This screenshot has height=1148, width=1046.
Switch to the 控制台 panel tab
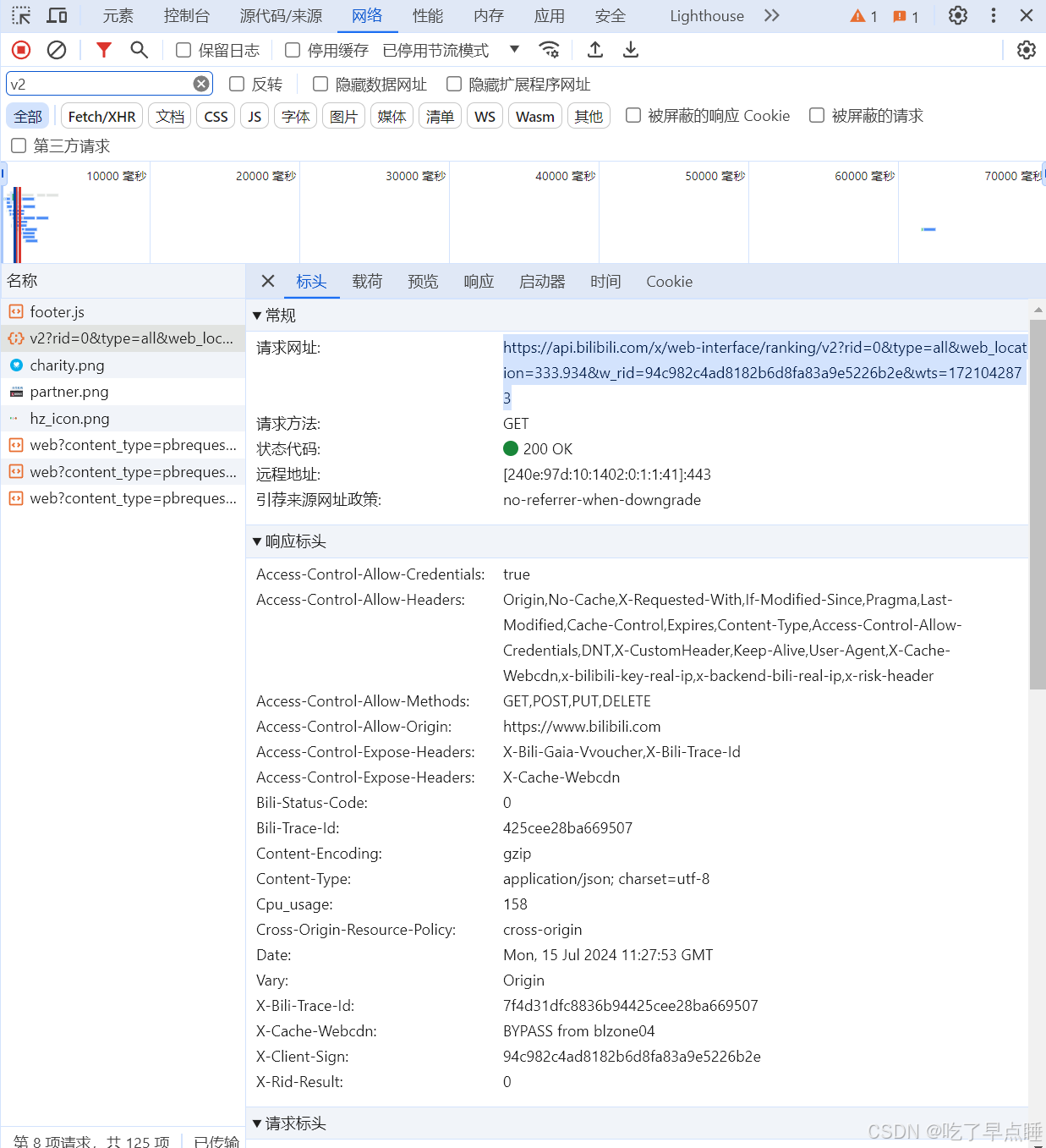(187, 15)
